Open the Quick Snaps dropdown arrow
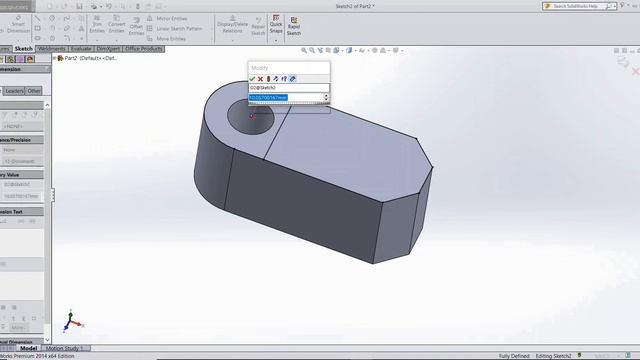Screen dimensions: 640x360 tap(276, 40)
